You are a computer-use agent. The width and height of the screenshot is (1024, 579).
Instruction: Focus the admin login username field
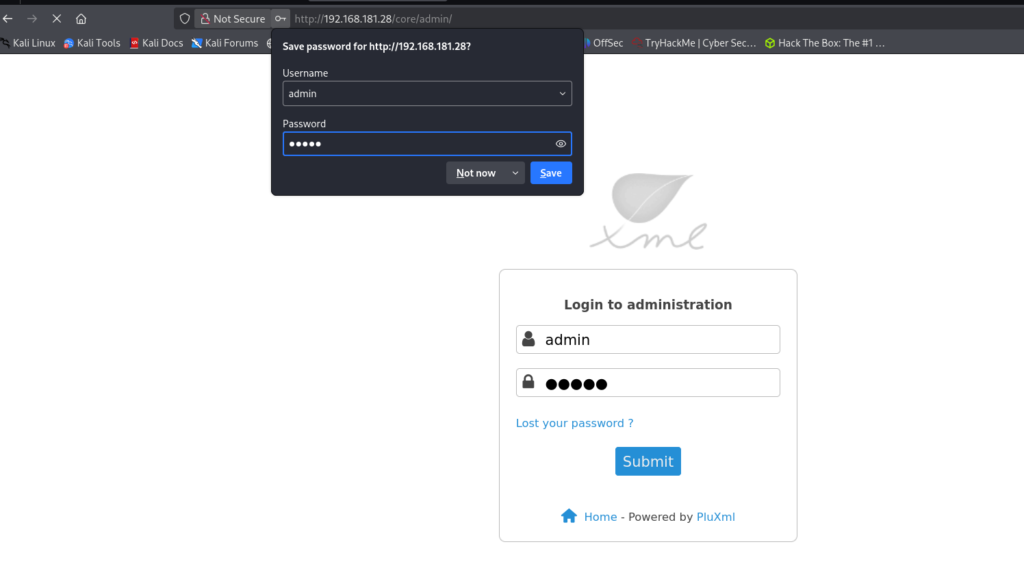click(658, 340)
